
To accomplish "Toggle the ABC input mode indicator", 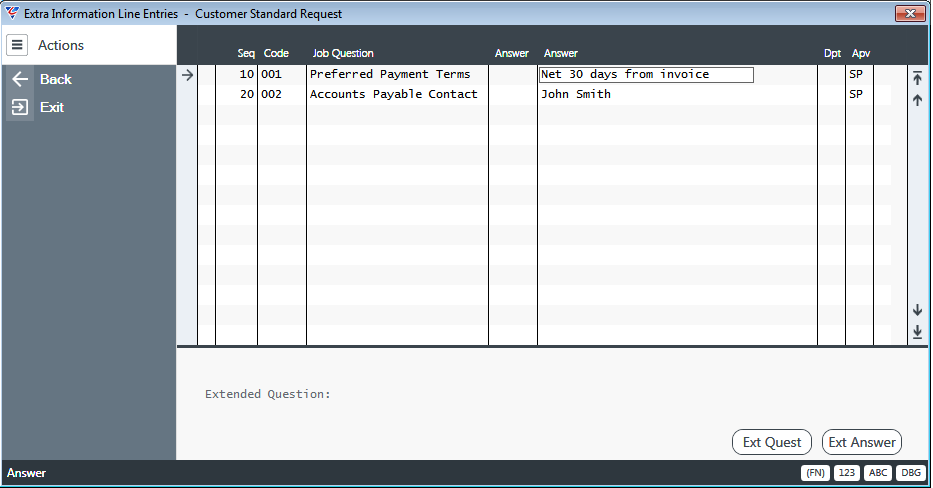I will pyautogui.click(x=878, y=473).
